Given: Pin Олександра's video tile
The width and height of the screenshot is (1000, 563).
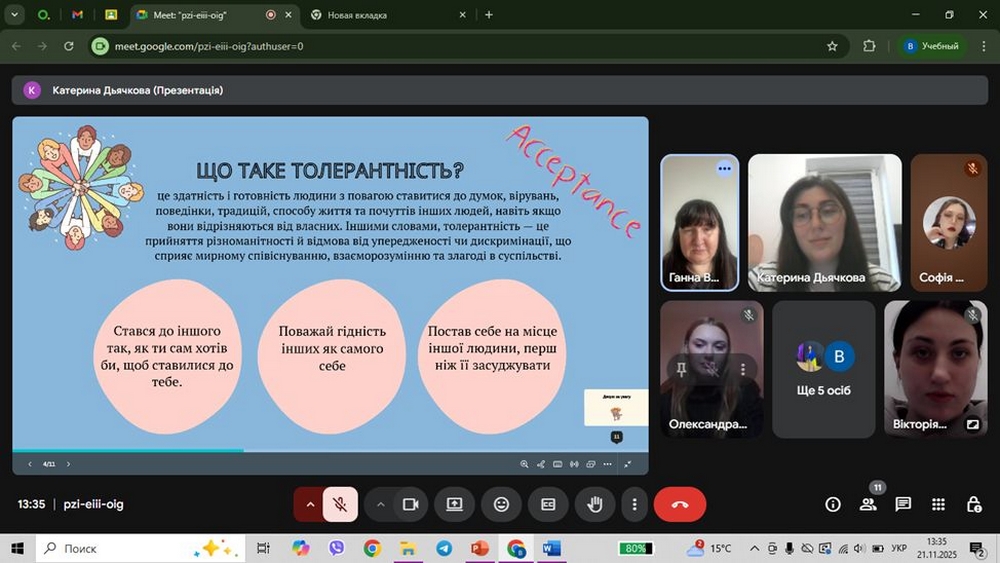Looking at the screenshot, I should (681, 369).
